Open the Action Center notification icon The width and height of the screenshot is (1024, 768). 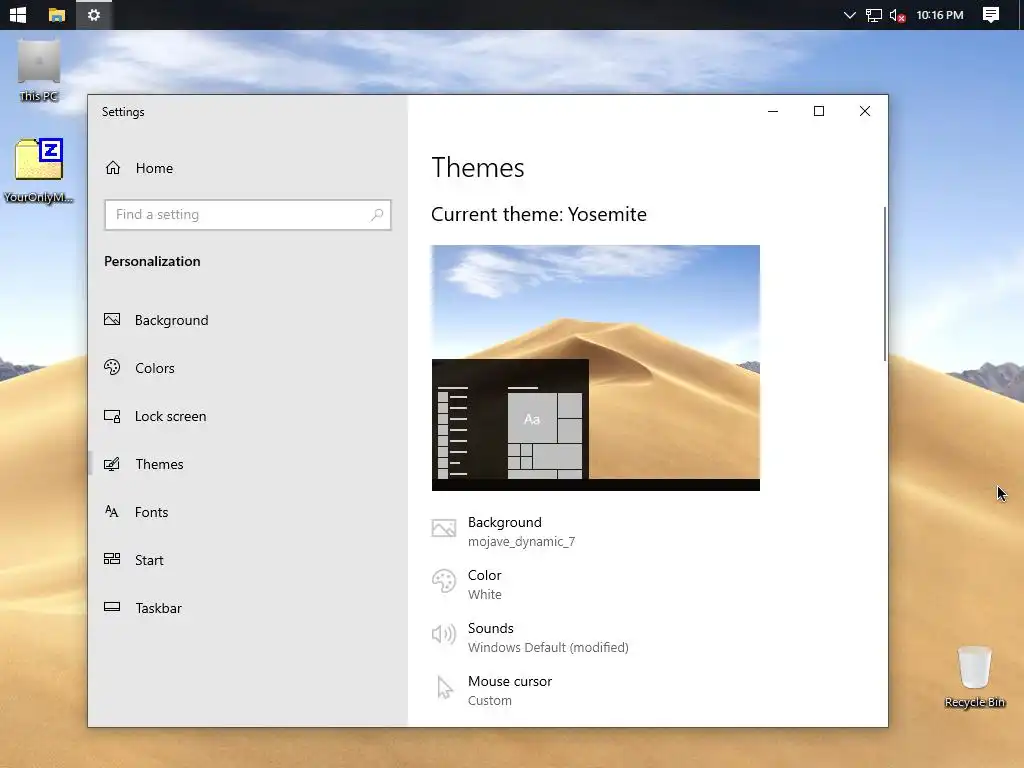(991, 14)
